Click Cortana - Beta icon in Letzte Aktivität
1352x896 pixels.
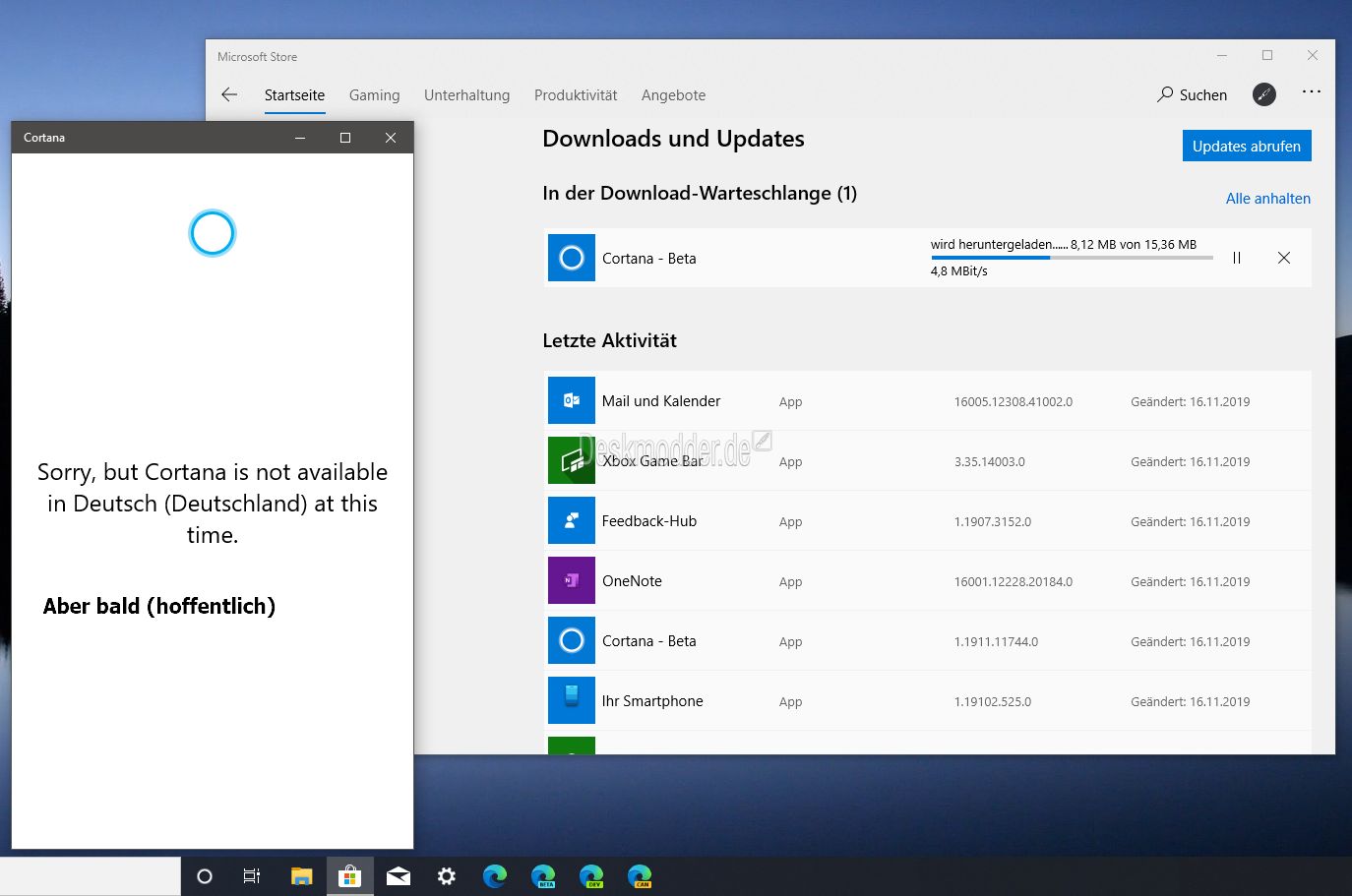click(572, 640)
